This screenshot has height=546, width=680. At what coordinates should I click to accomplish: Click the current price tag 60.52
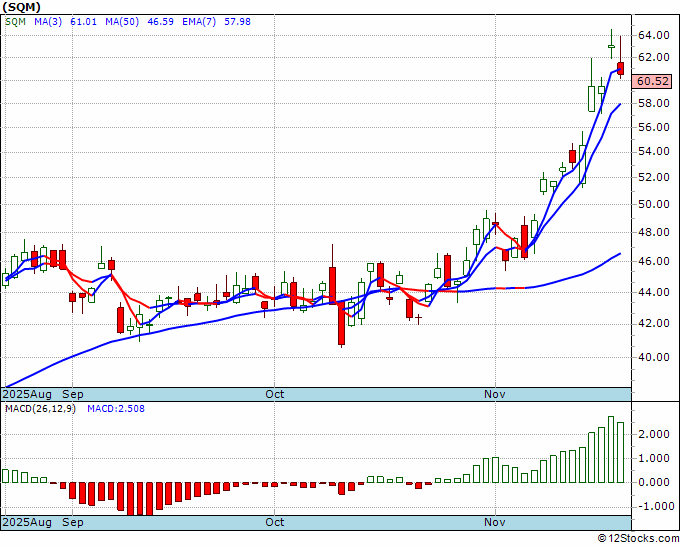click(x=652, y=81)
